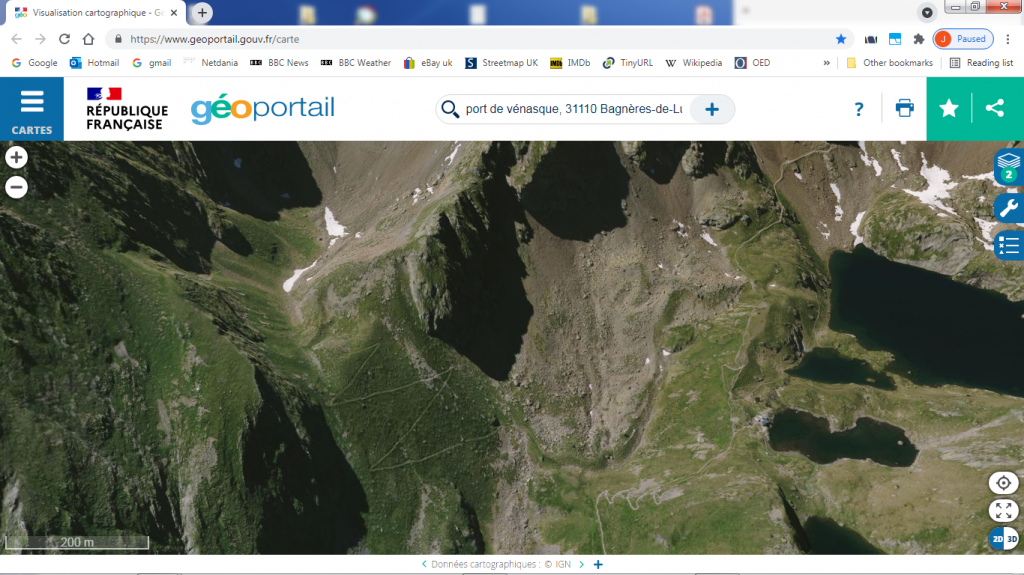Switch the map to 2D view
1024x575 pixels.
point(996,539)
